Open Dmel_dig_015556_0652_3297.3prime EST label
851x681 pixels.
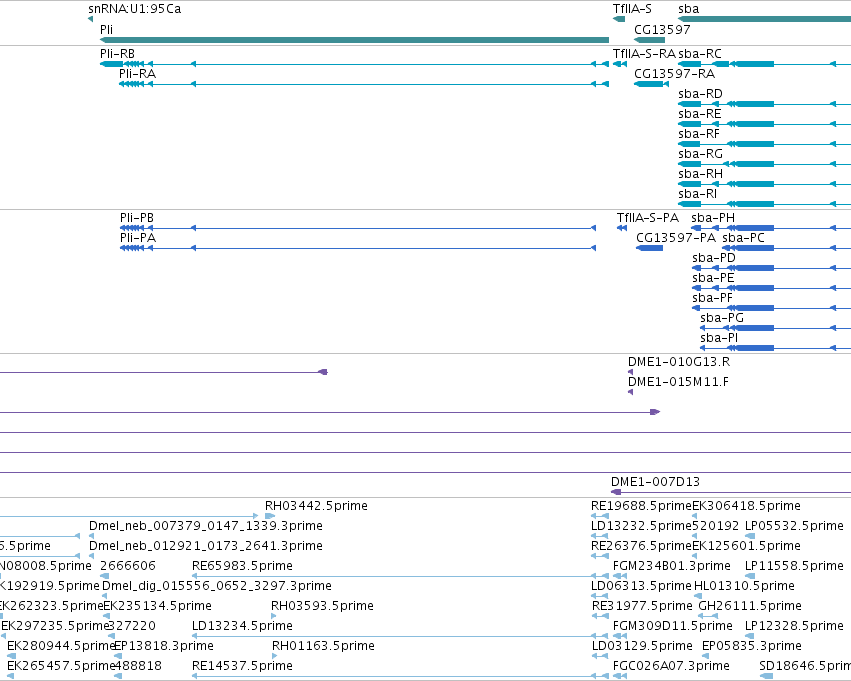(217, 586)
